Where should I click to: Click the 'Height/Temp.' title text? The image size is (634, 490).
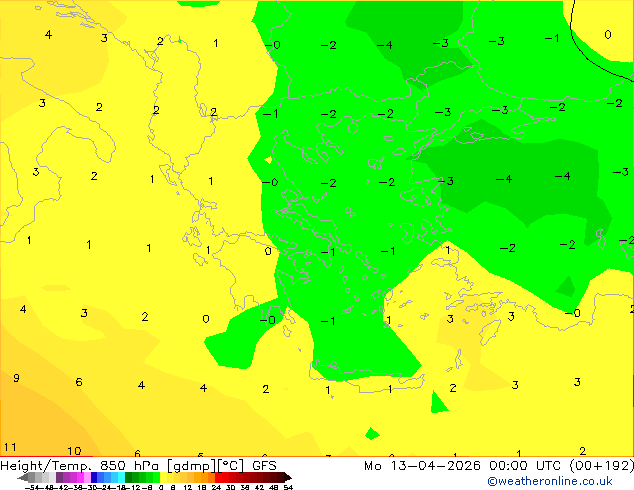[x=46, y=466]
